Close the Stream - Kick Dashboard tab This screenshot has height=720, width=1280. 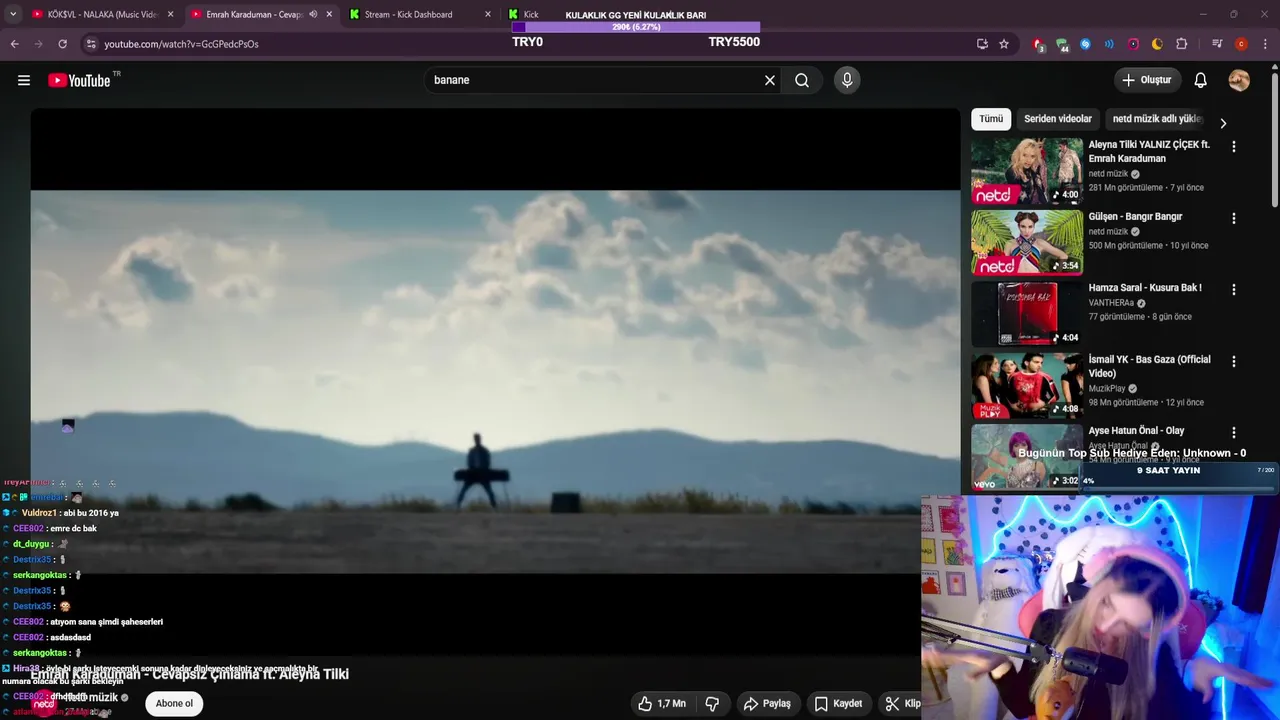pyautogui.click(x=488, y=14)
